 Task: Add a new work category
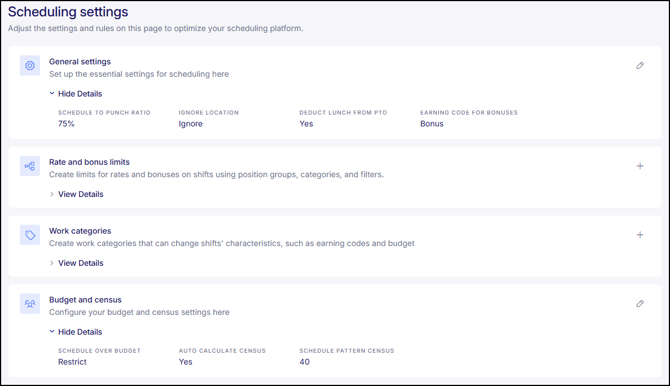tap(640, 235)
